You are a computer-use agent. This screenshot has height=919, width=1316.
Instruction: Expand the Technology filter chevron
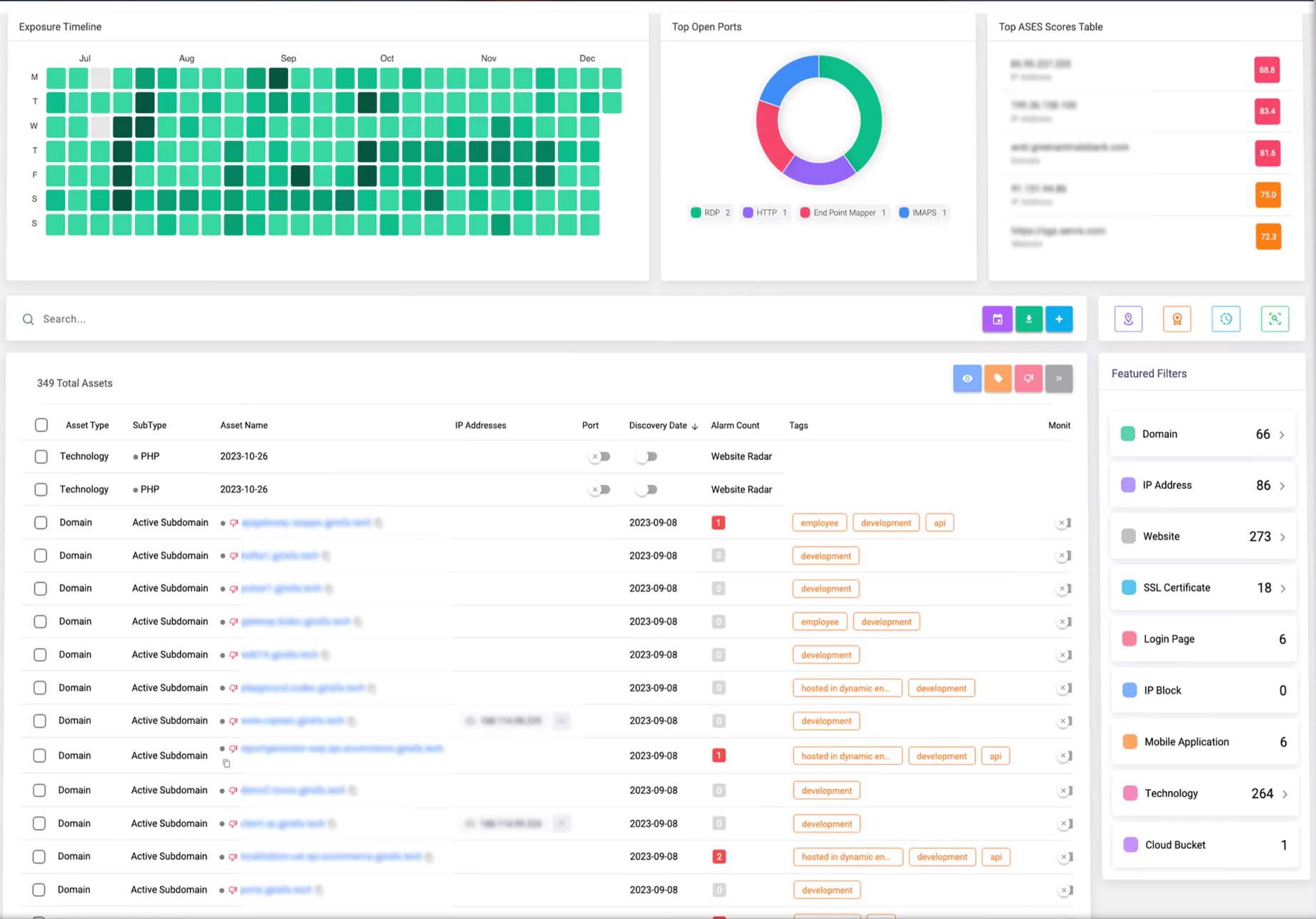pos(1285,794)
